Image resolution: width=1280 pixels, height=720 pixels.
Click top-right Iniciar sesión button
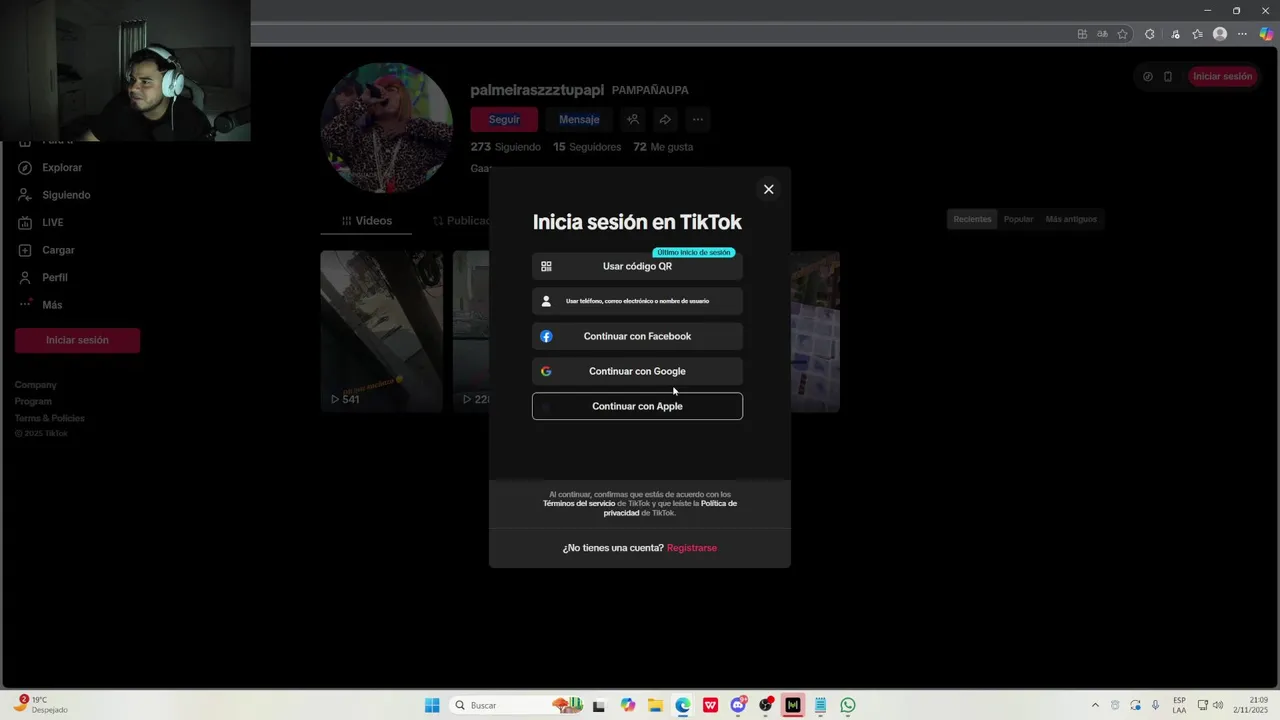1222,76
